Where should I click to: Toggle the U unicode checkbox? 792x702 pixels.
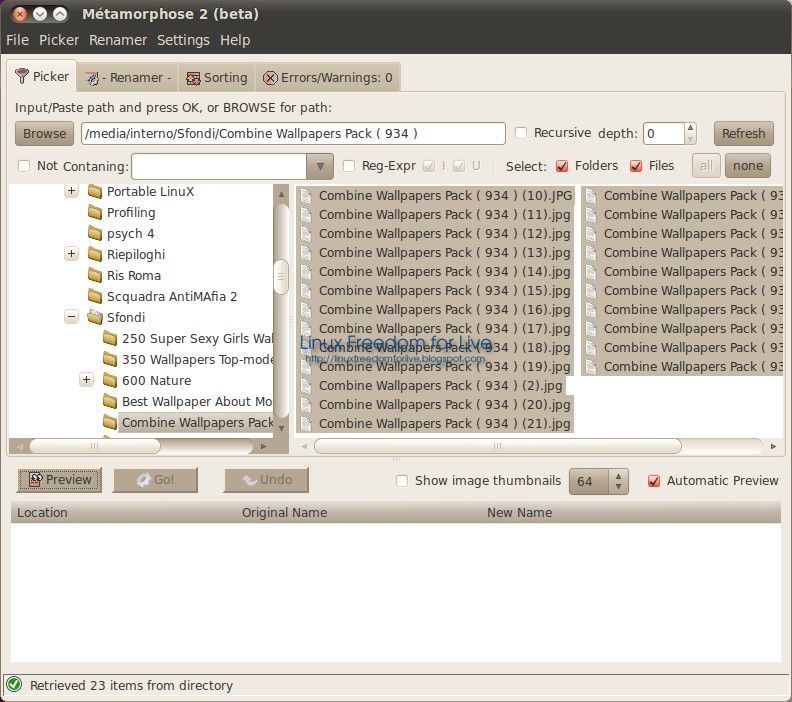[x=459, y=166]
